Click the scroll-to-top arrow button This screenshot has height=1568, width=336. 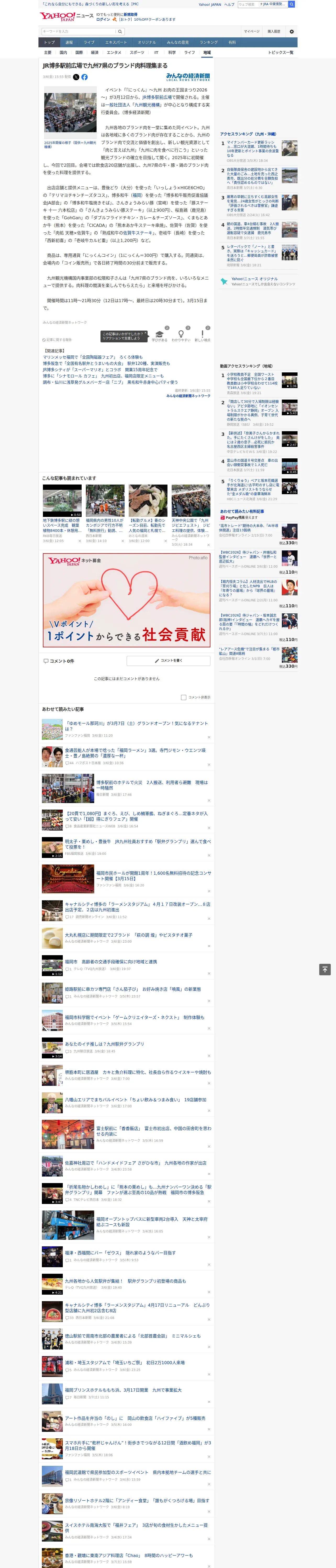(x=325, y=970)
